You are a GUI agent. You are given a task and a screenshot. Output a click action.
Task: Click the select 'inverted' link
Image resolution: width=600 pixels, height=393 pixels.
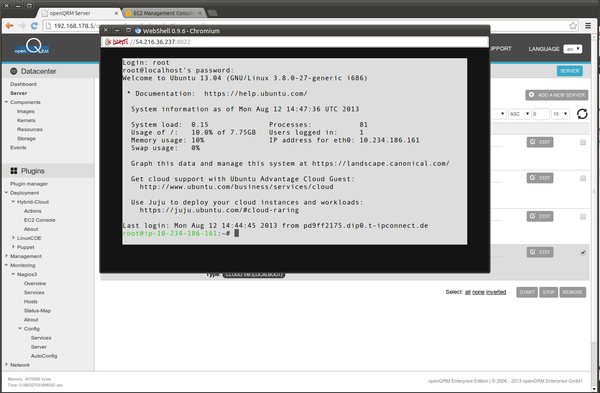point(496,292)
